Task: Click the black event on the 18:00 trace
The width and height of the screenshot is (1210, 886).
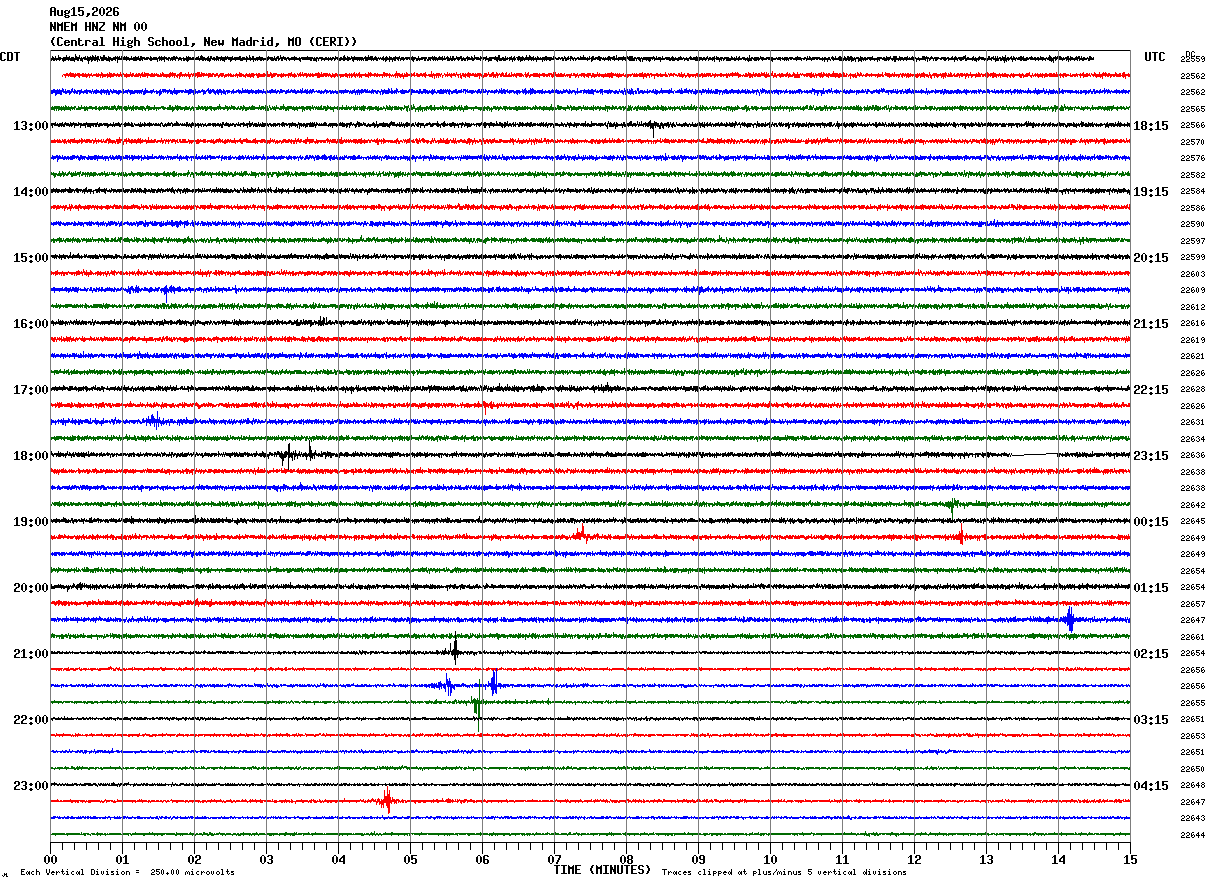Action: 297,455
